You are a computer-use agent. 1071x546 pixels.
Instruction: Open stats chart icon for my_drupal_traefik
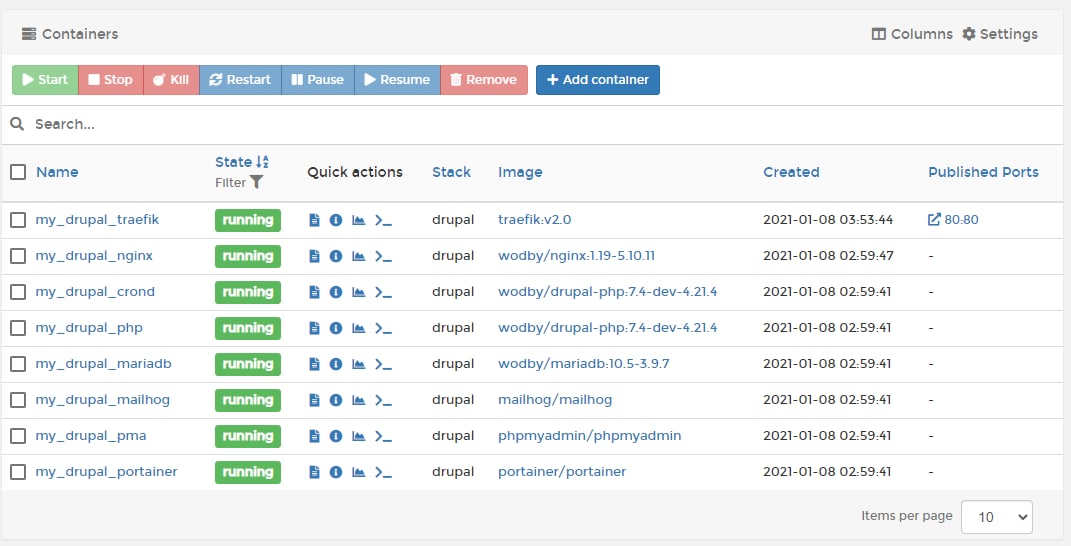coord(359,220)
